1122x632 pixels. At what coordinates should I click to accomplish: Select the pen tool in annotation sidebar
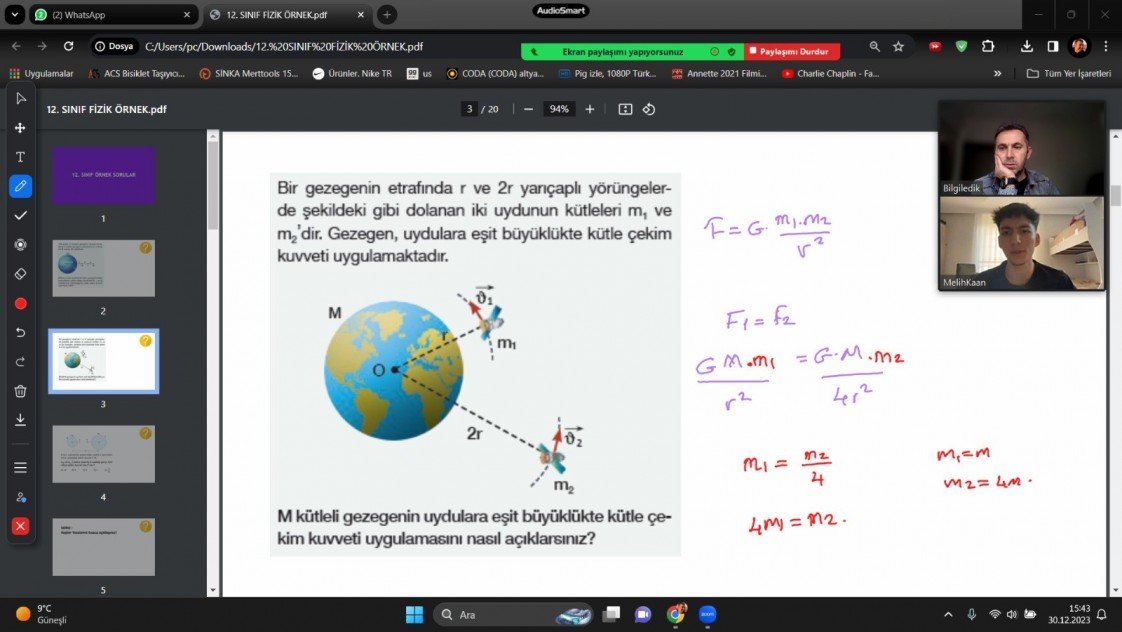pos(20,185)
